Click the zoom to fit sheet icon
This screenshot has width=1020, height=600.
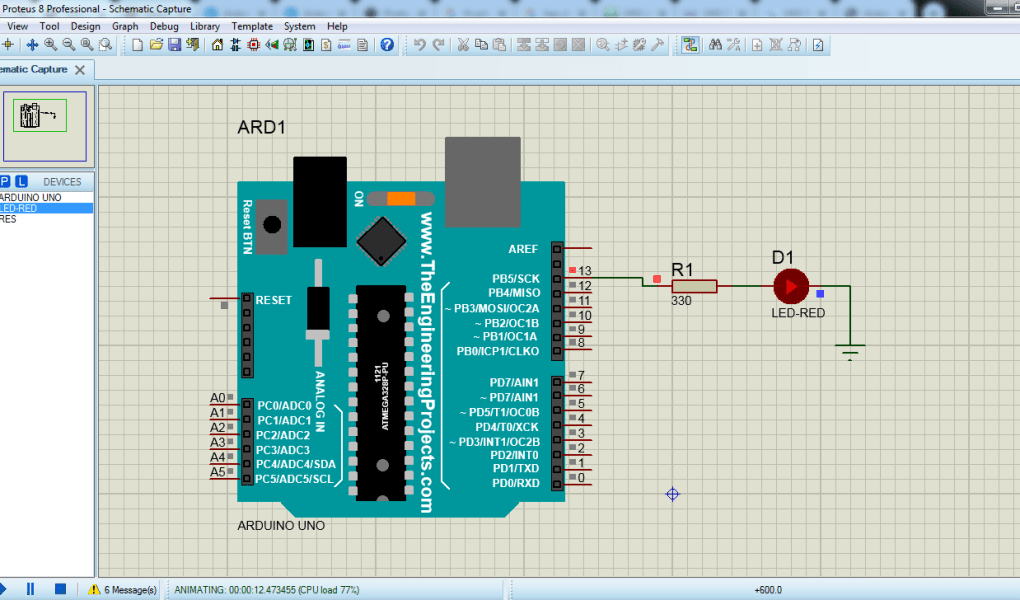(x=87, y=45)
